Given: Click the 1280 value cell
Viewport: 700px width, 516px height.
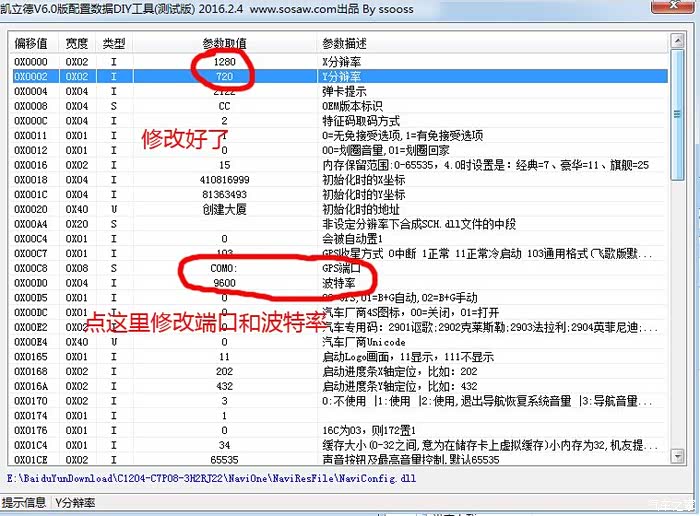Looking at the screenshot, I should [224, 60].
